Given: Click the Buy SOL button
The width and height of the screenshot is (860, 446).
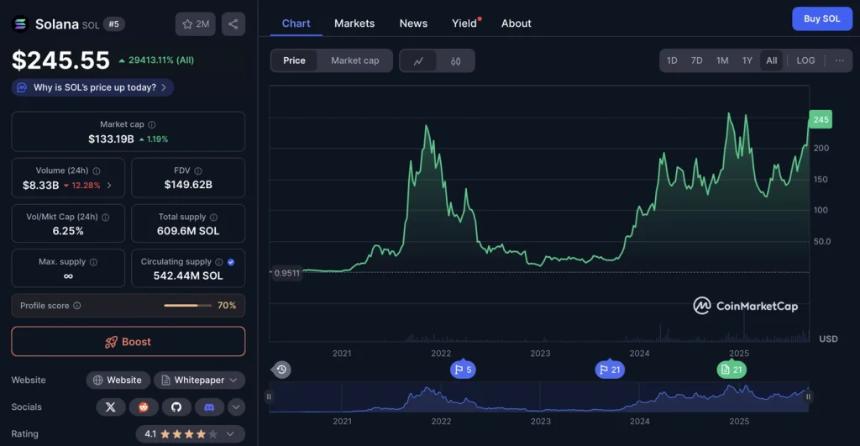Looking at the screenshot, I should click(822, 19).
